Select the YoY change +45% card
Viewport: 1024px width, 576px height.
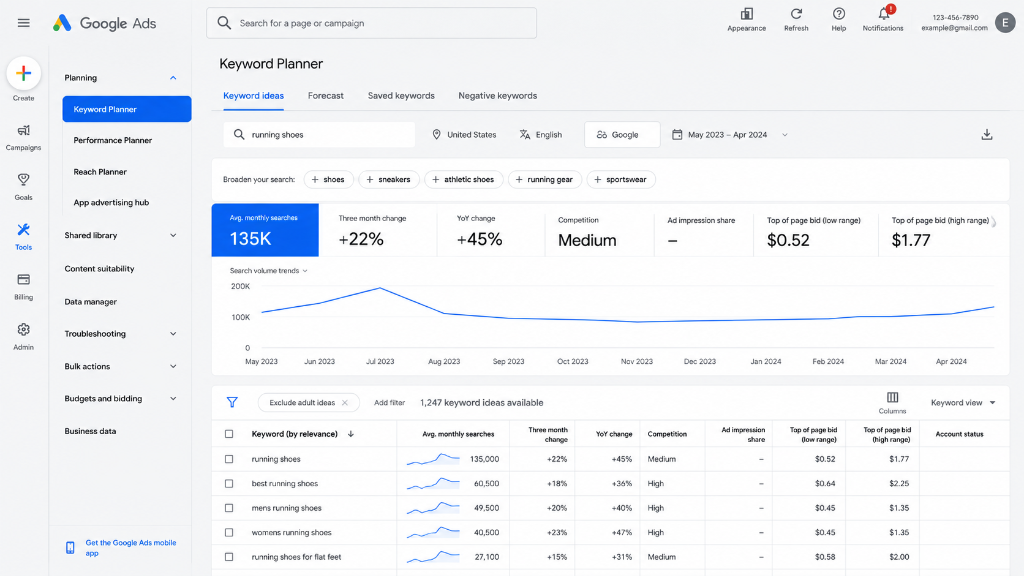click(x=490, y=230)
